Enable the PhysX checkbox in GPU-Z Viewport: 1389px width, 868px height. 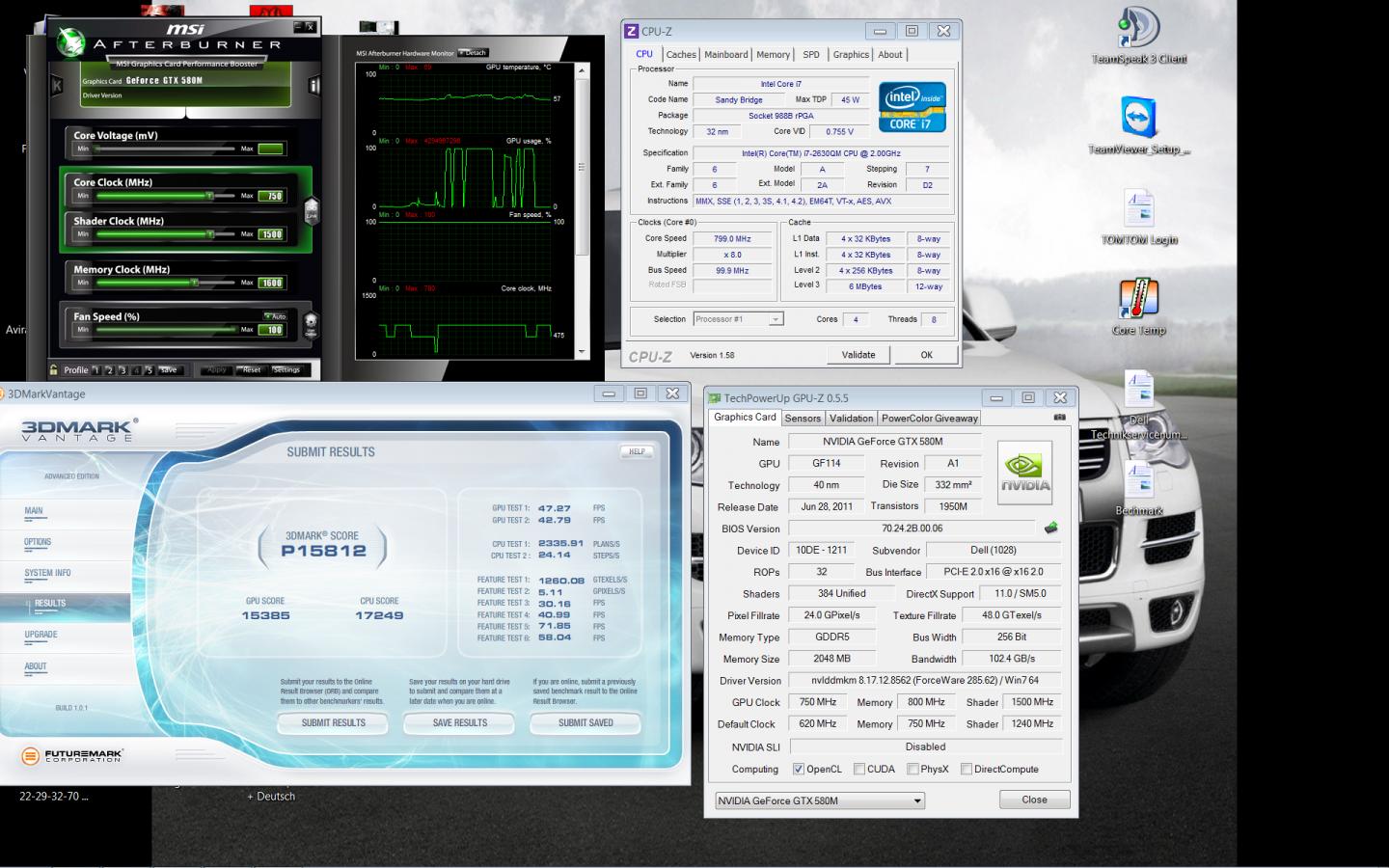click(x=912, y=769)
